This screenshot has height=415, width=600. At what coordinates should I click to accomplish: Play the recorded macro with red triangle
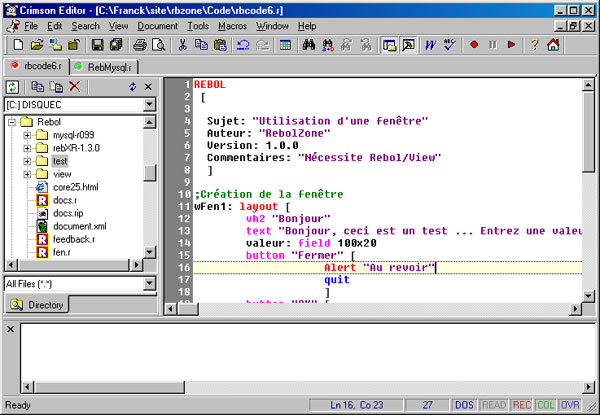[x=511, y=45]
